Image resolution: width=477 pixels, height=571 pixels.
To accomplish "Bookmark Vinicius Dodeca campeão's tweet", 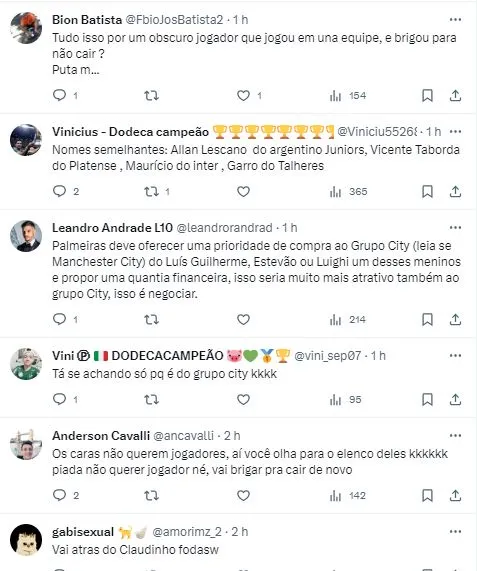I will tap(427, 191).
